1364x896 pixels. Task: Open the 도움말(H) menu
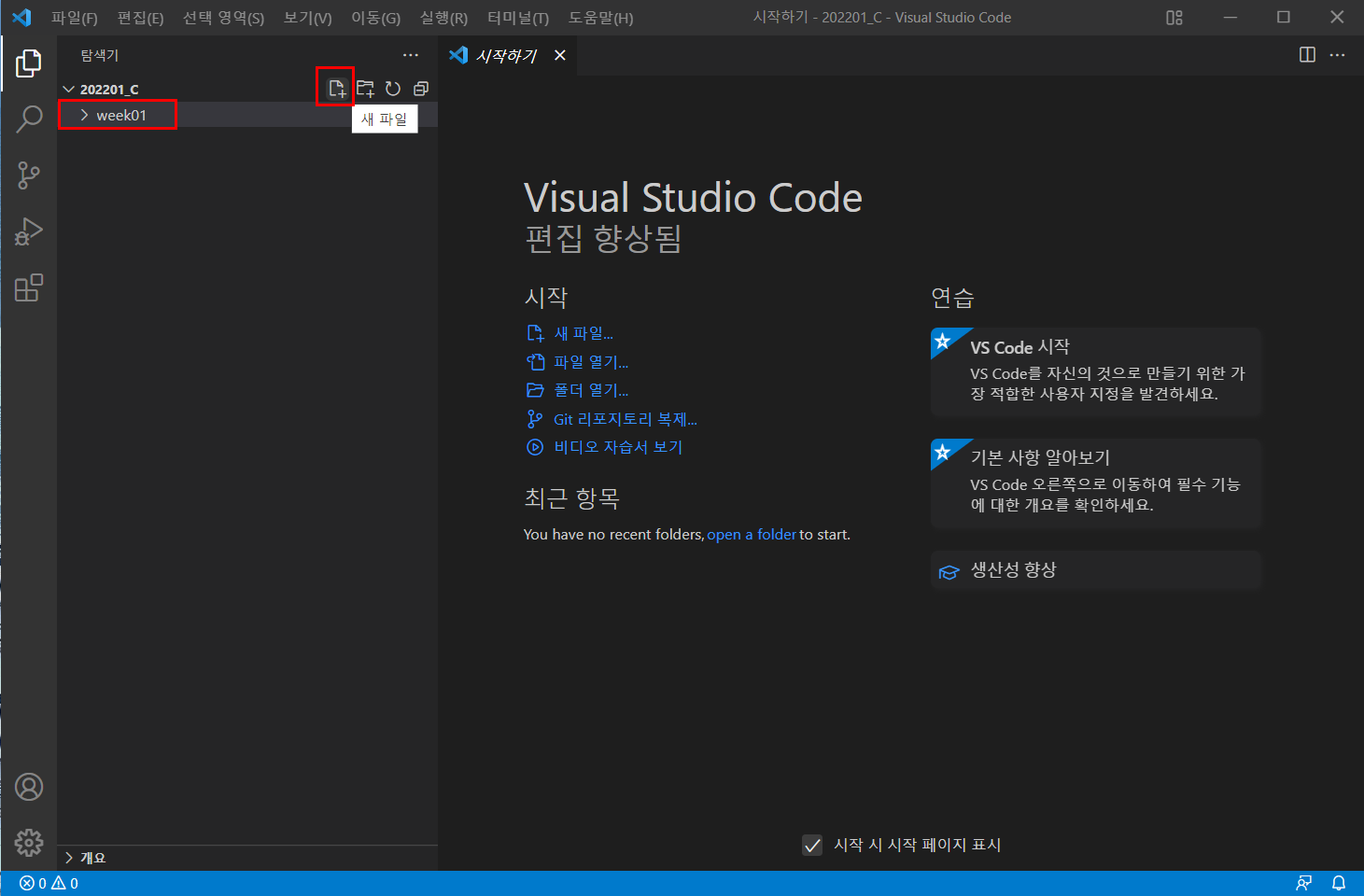(x=601, y=18)
